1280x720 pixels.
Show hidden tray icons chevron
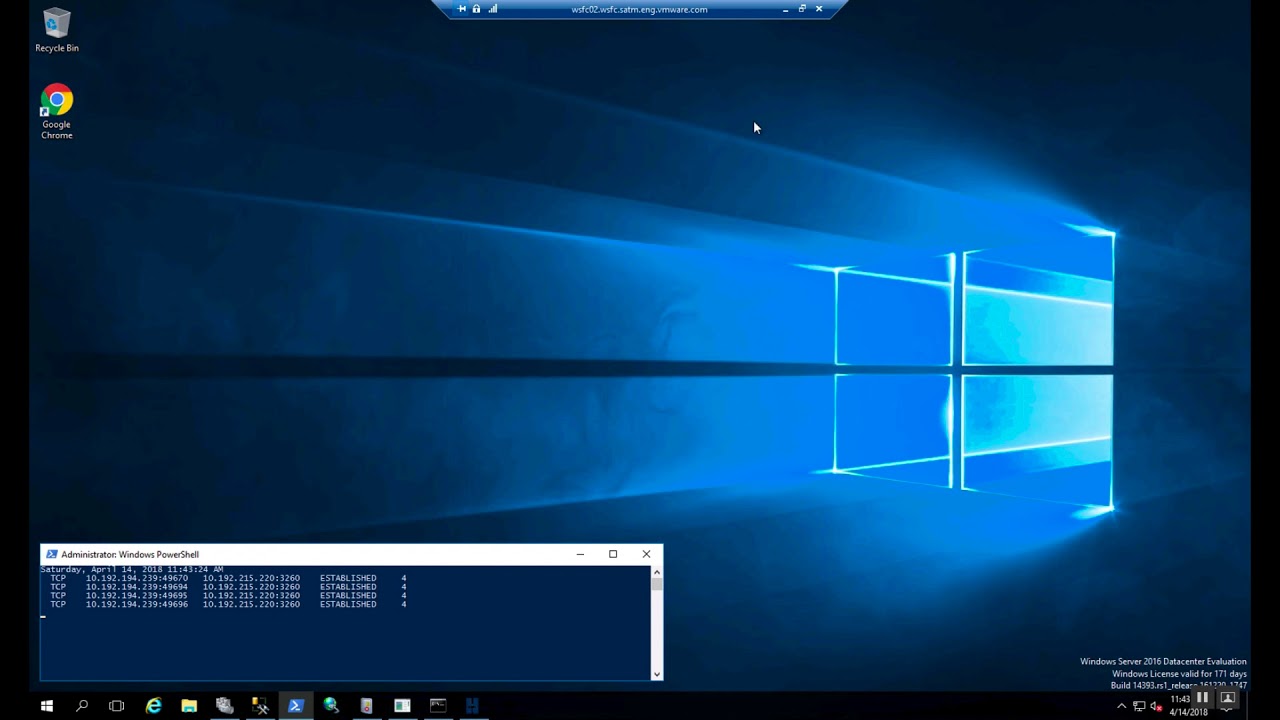(1121, 707)
